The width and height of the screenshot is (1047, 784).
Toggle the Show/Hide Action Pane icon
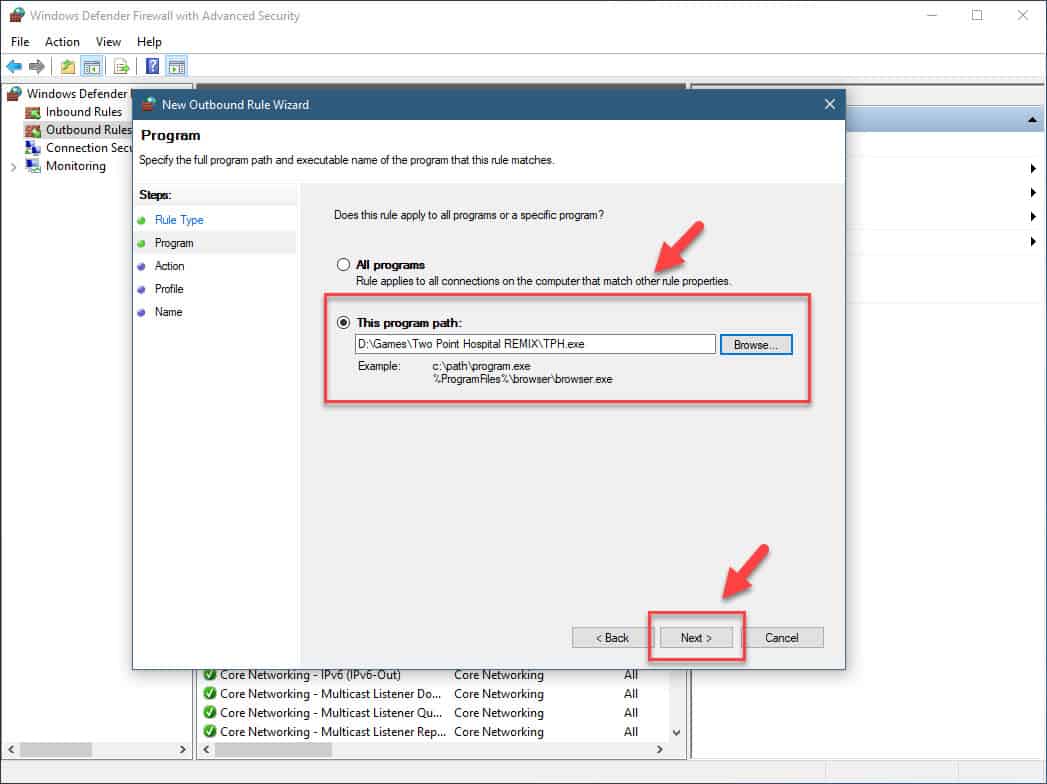pyautogui.click(x=177, y=66)
